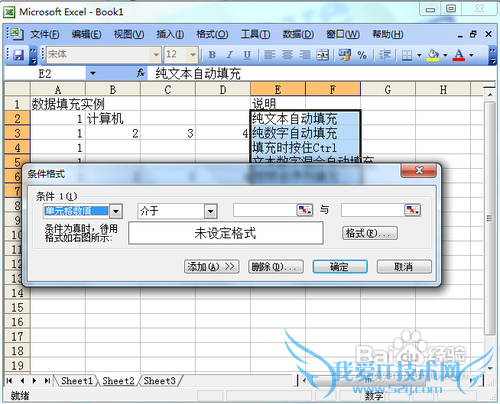Switch to Sheet3 tab
Image resolution: width=500 pixels, height=404 pixels.
click(x=159, y=381)
